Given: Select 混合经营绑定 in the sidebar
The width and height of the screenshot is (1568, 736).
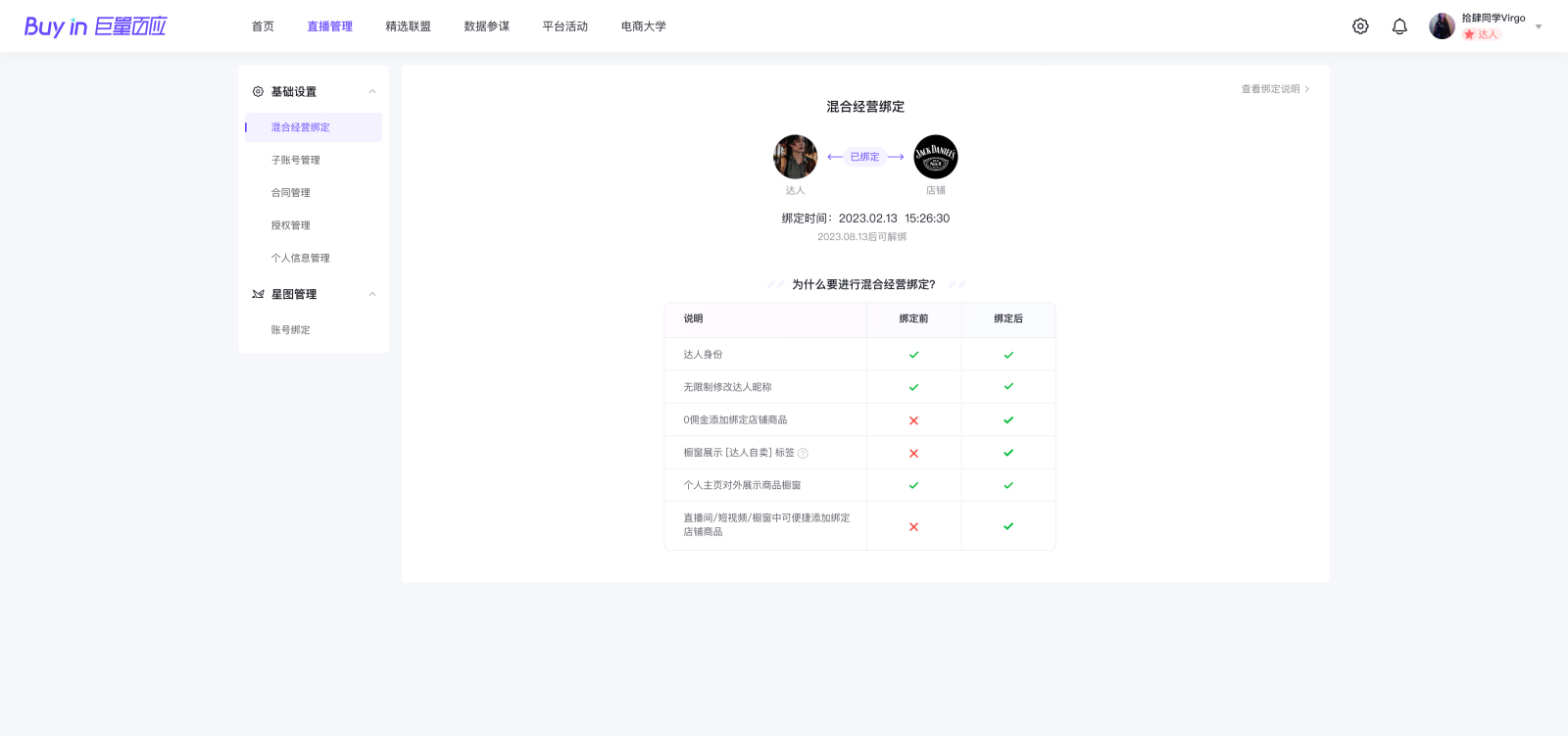Looking at the screenshot, I should tap(314, 127).
